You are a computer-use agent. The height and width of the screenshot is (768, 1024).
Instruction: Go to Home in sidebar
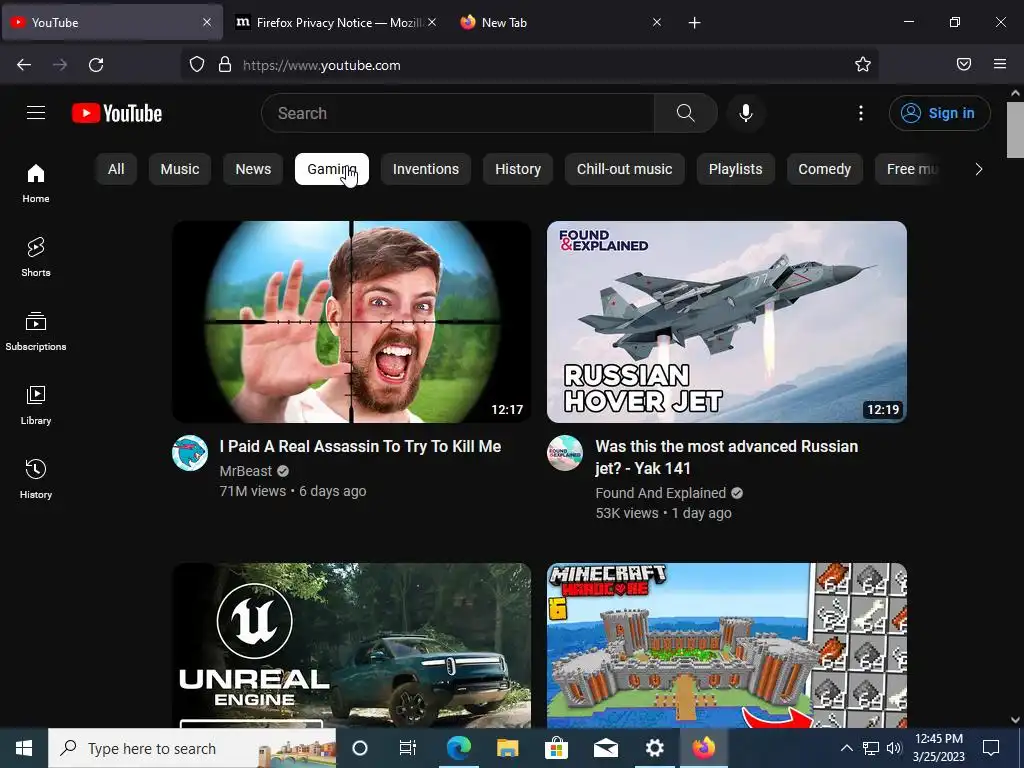point(36,184)
